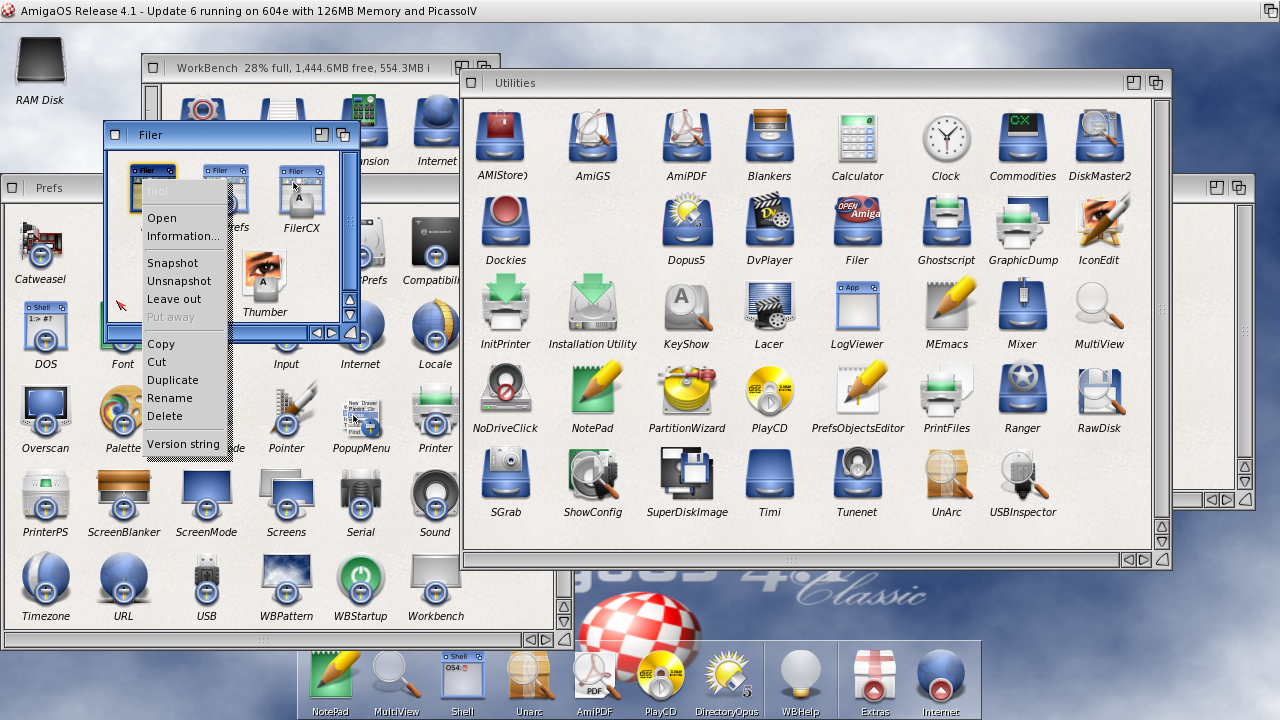This screenshot has height=720, width=1280.
Task: Select the SuperDiskImage floppy icon
Action: 687,473
